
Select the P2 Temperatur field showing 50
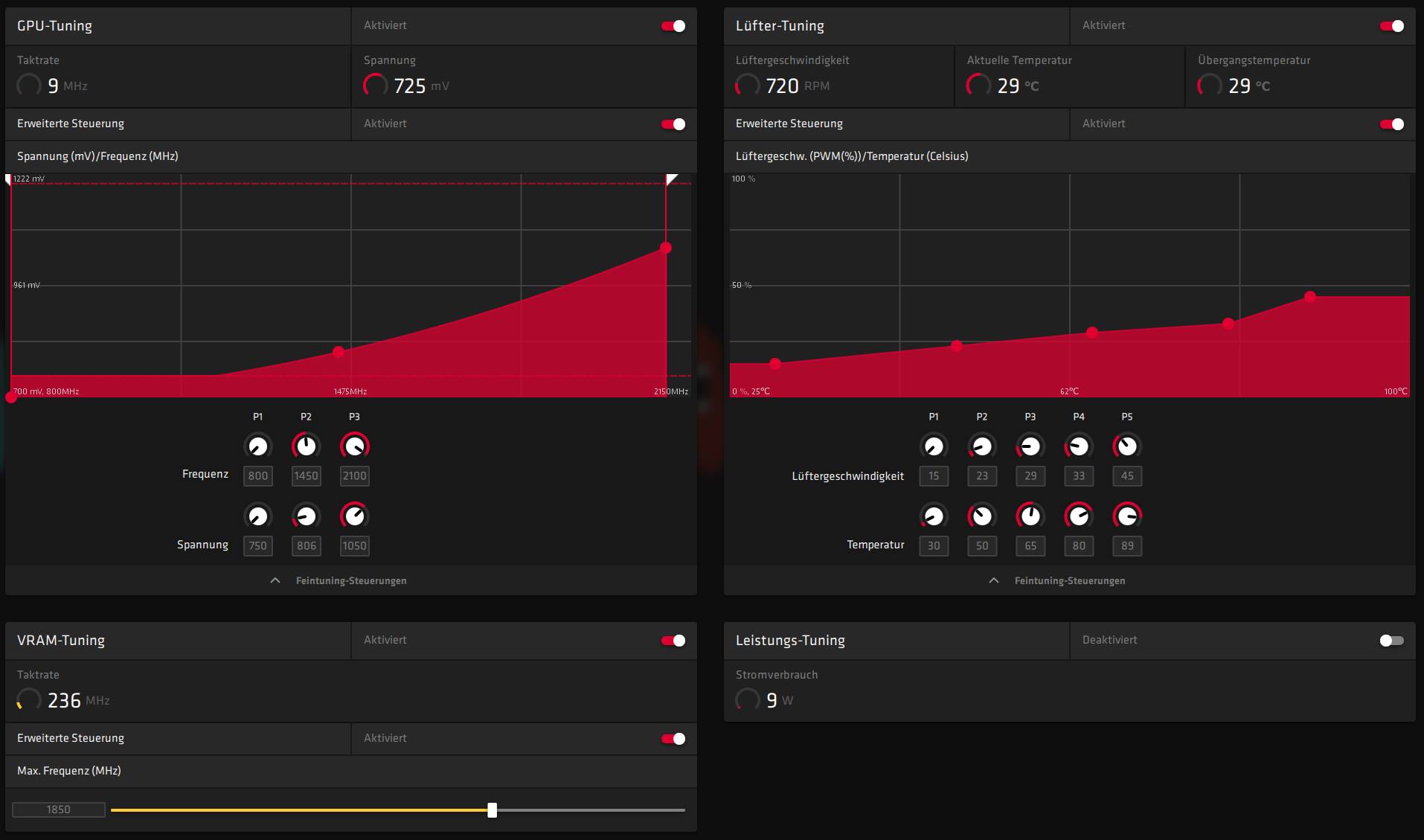982,546
